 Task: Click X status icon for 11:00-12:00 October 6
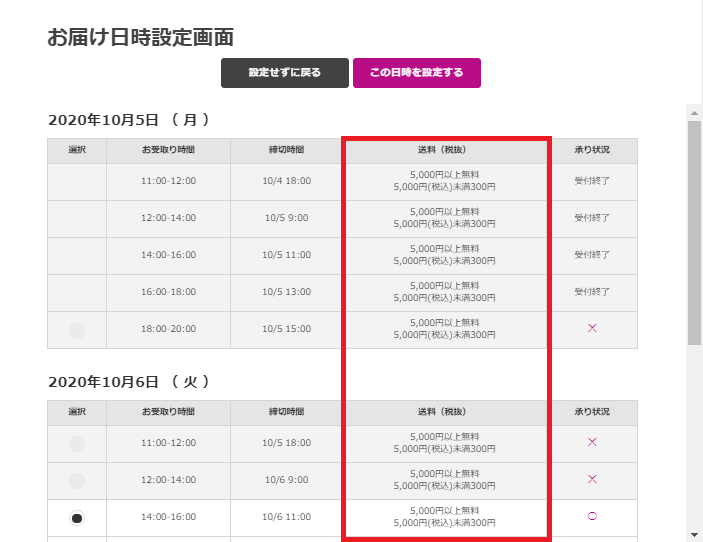(x=592, y=442)
